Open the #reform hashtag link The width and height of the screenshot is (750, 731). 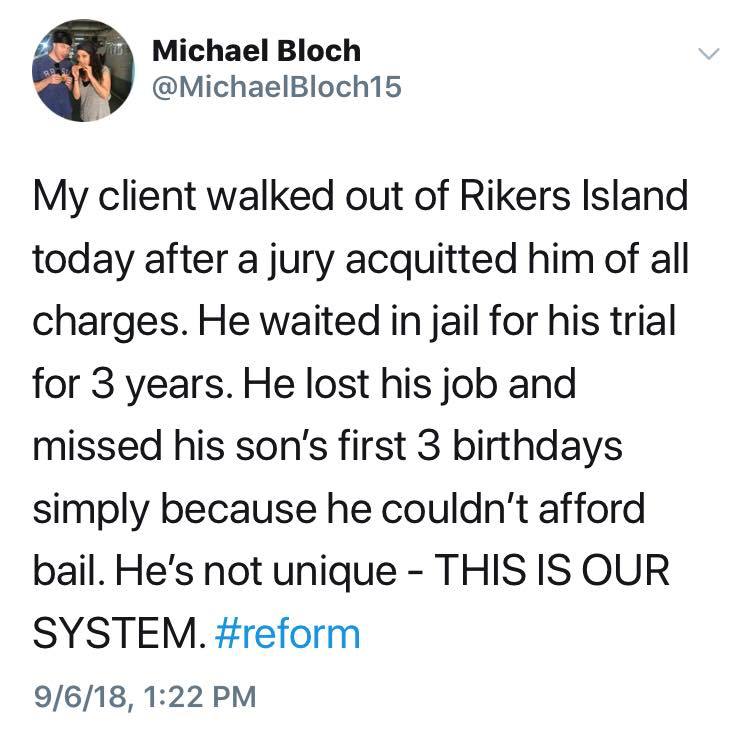287,634
